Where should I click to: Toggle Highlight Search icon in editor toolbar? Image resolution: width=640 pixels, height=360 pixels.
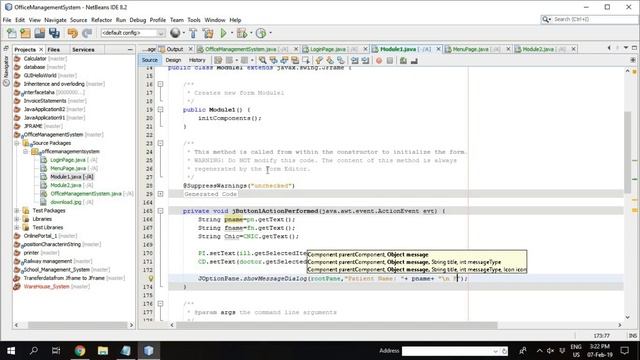tap(295, 60)
